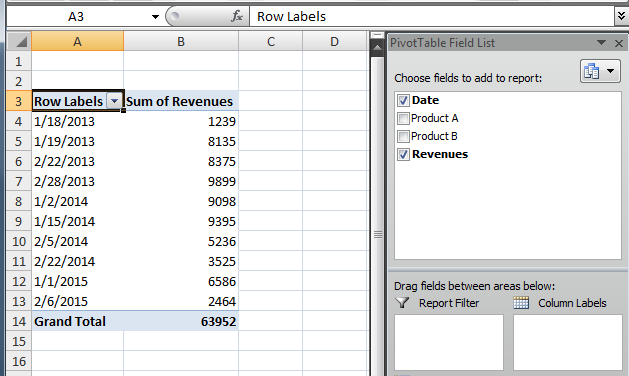
Task: Click the vertical split handle above the scrollbar
Action: pyautogui.click(x=377, y=36)
